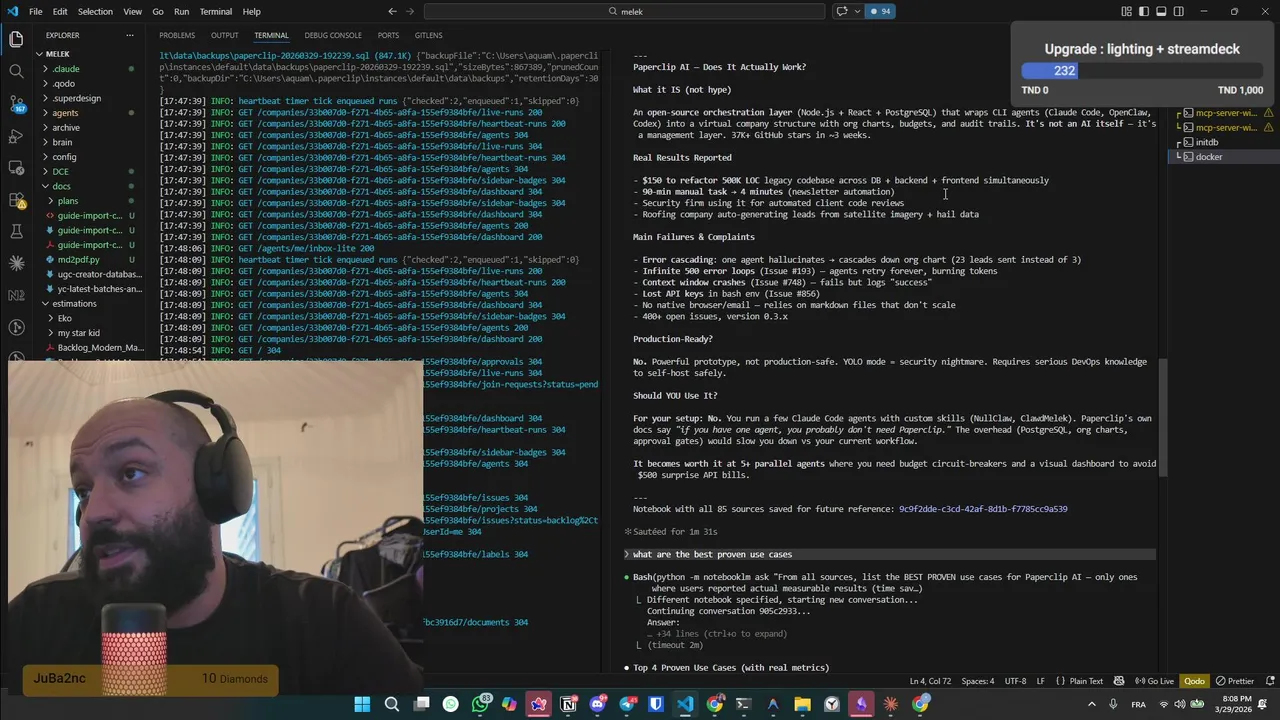
Task: Open the chat icon in title bar
Action: click(842, 11)
